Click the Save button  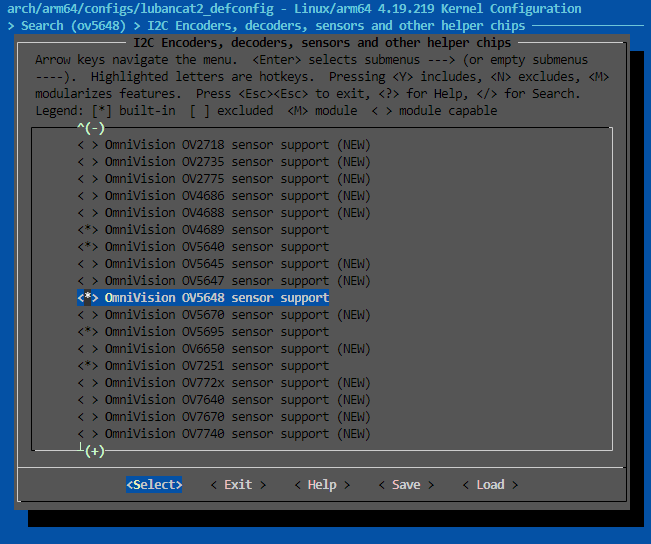[x=406, y=485]
